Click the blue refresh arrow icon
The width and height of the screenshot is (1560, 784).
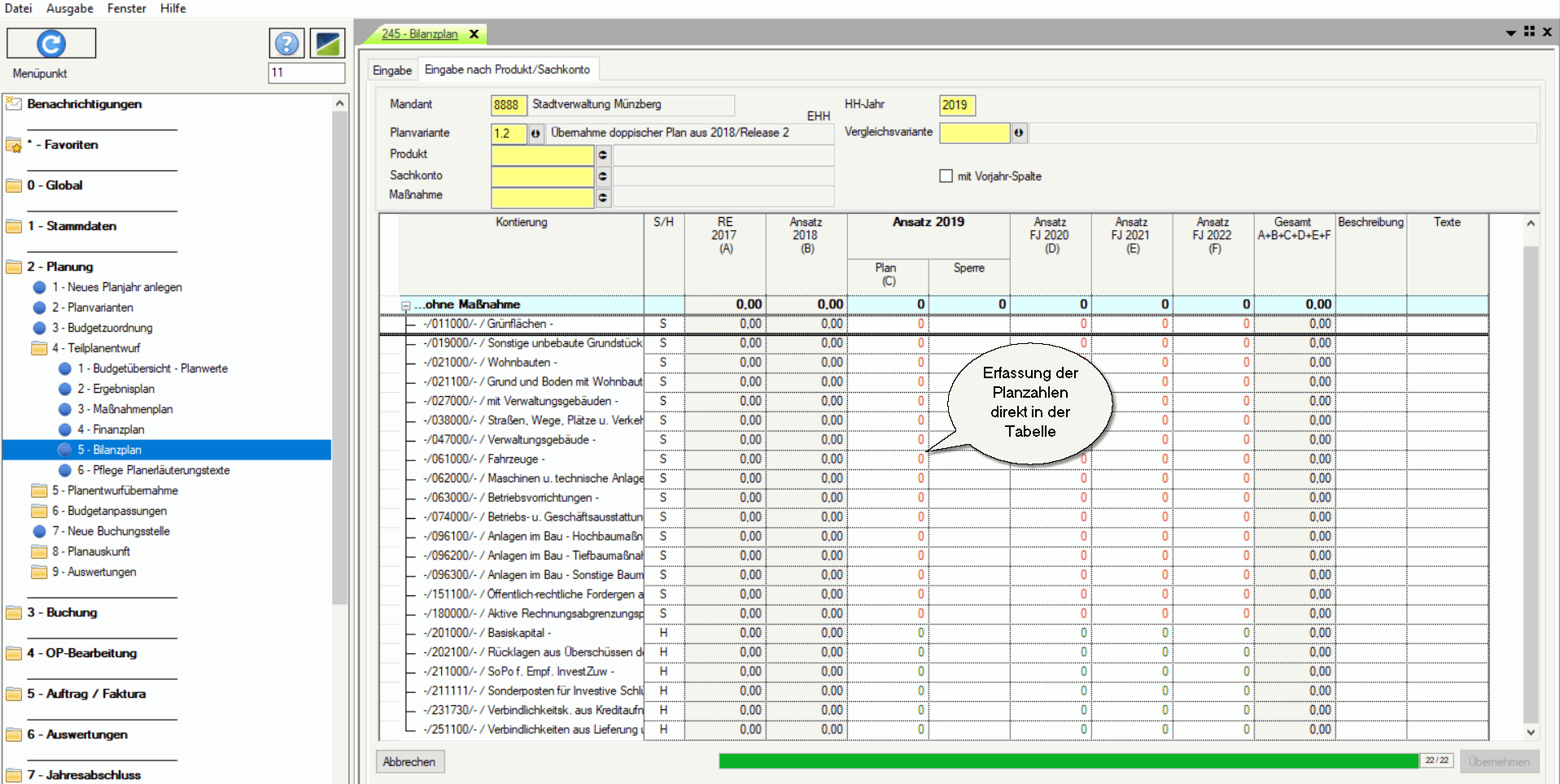(51, 43)
